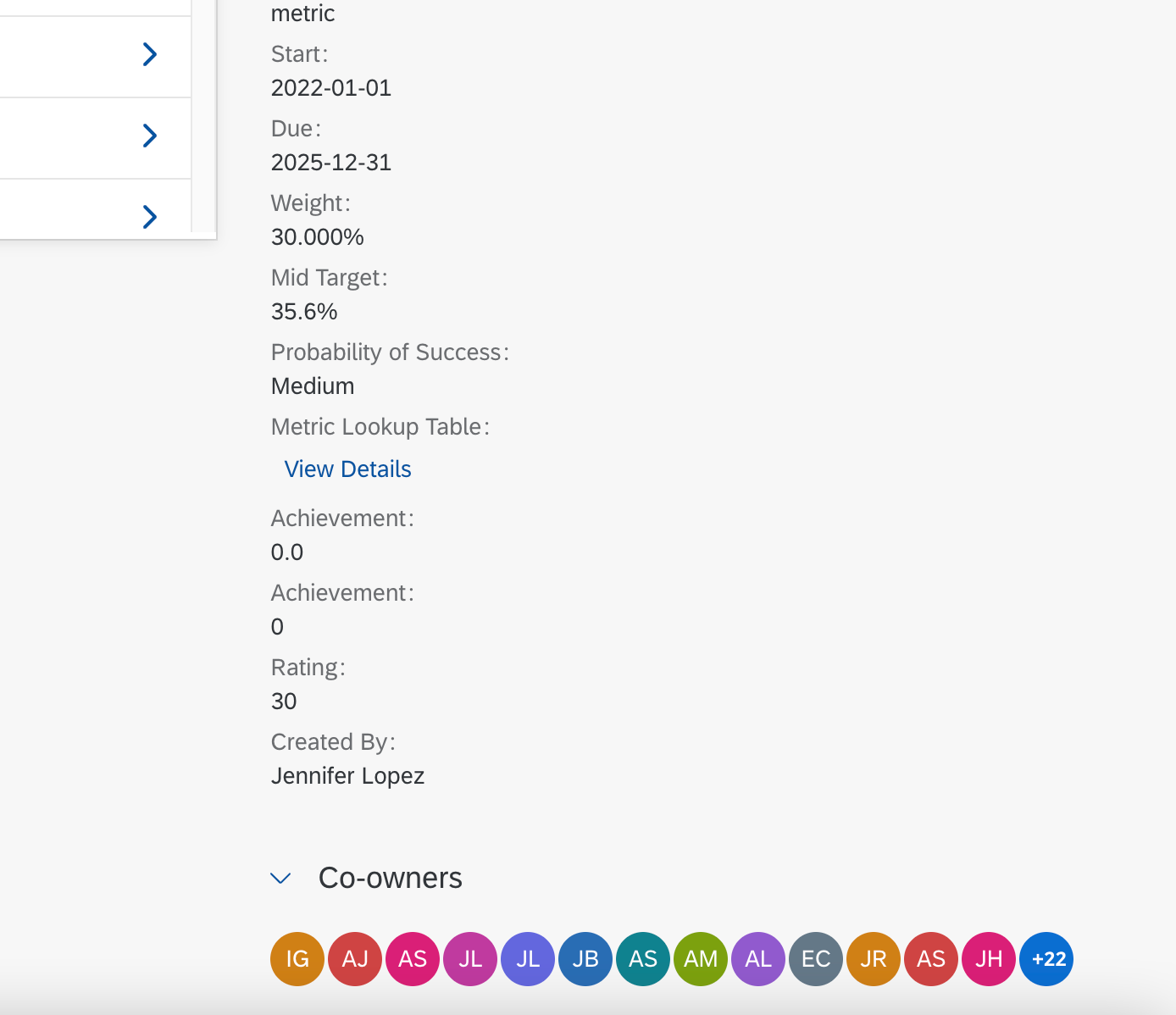Click the orange IG co-owner avatar
1176x1015 pixels.
(297, 959)
